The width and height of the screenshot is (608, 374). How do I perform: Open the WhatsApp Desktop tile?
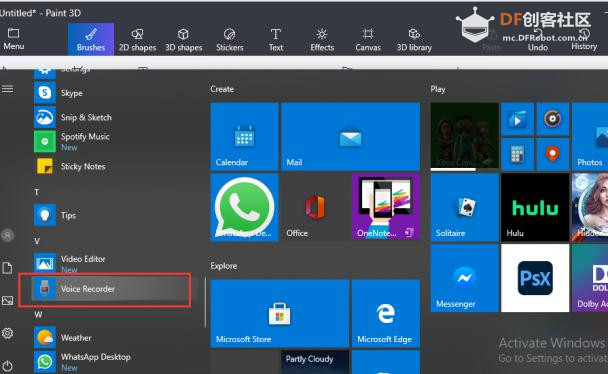point(244,207)
